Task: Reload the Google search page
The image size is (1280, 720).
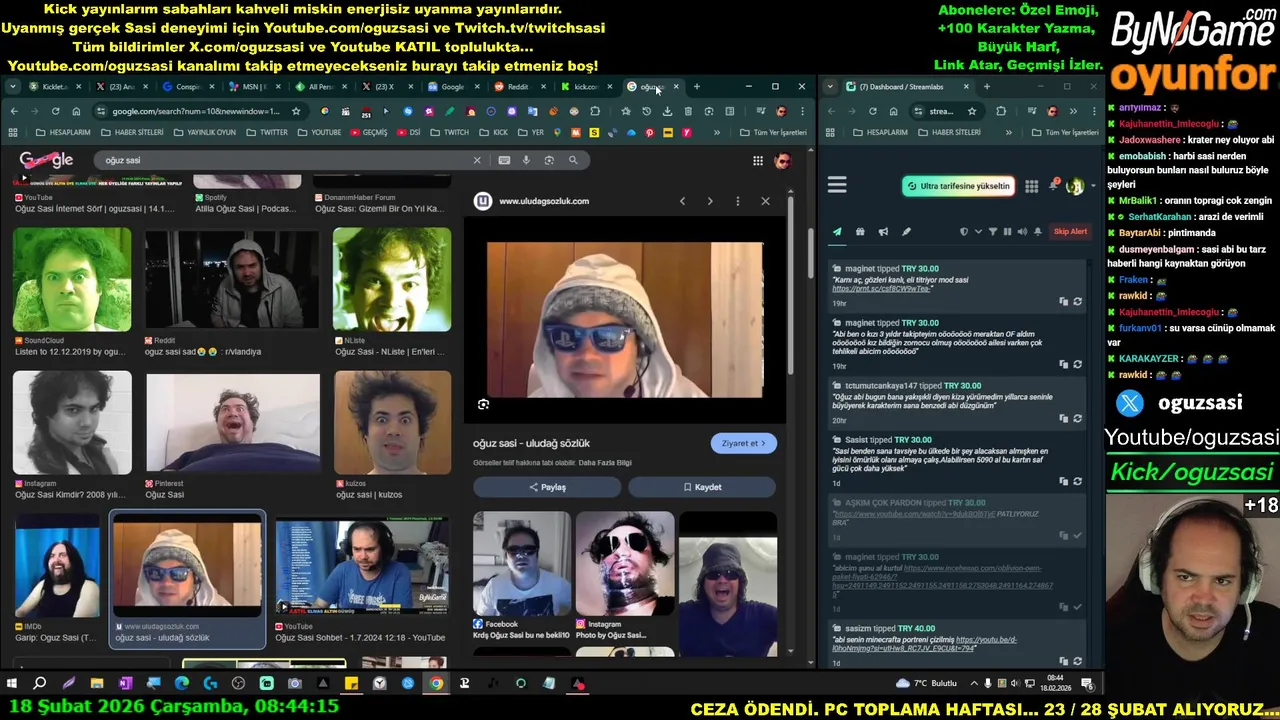Action: [55, 111]
